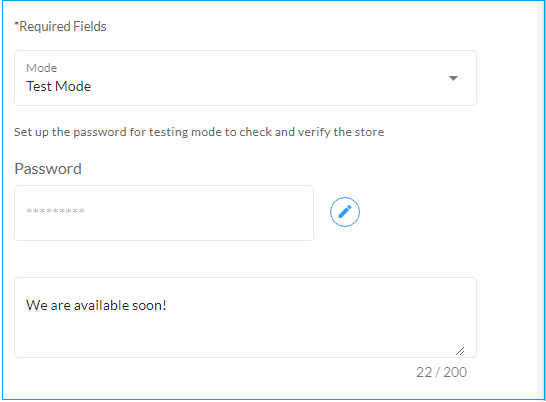The height and width of the screenshot is (402, 546).
Task: Click the text 'We are available soon!'
Action: (96, 306)
